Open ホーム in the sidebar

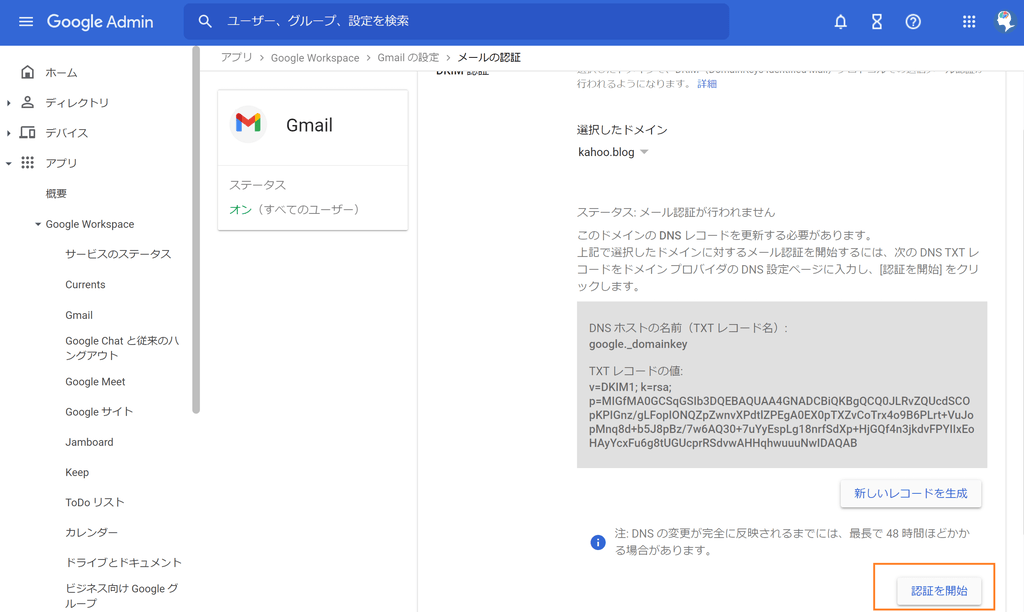[x=61, y=72]
